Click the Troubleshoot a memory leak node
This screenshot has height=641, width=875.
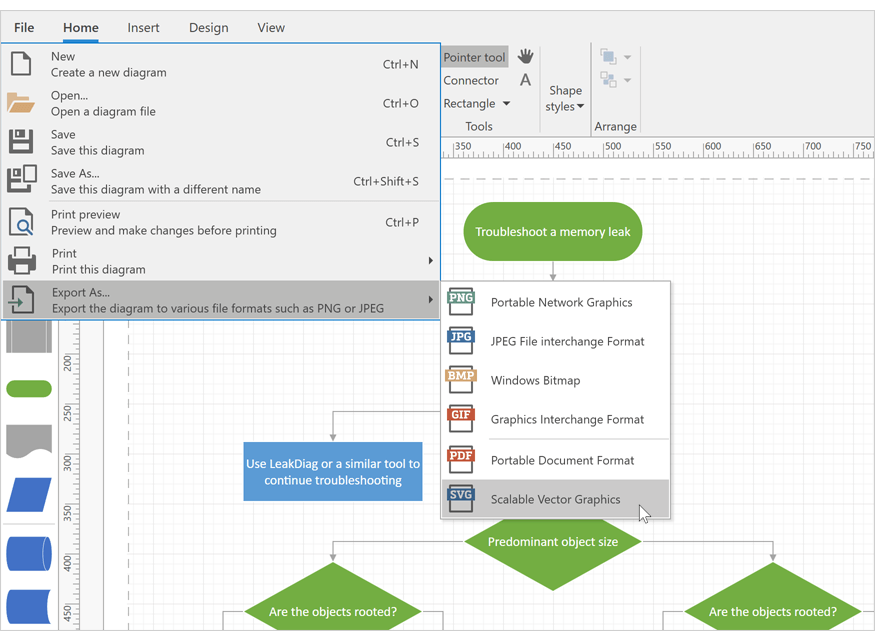point(552,231)
